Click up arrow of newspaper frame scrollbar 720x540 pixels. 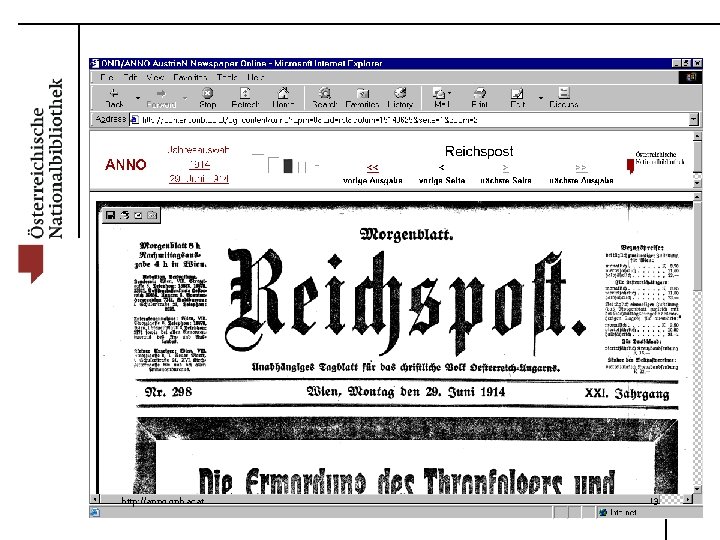[x=698, y=197]
